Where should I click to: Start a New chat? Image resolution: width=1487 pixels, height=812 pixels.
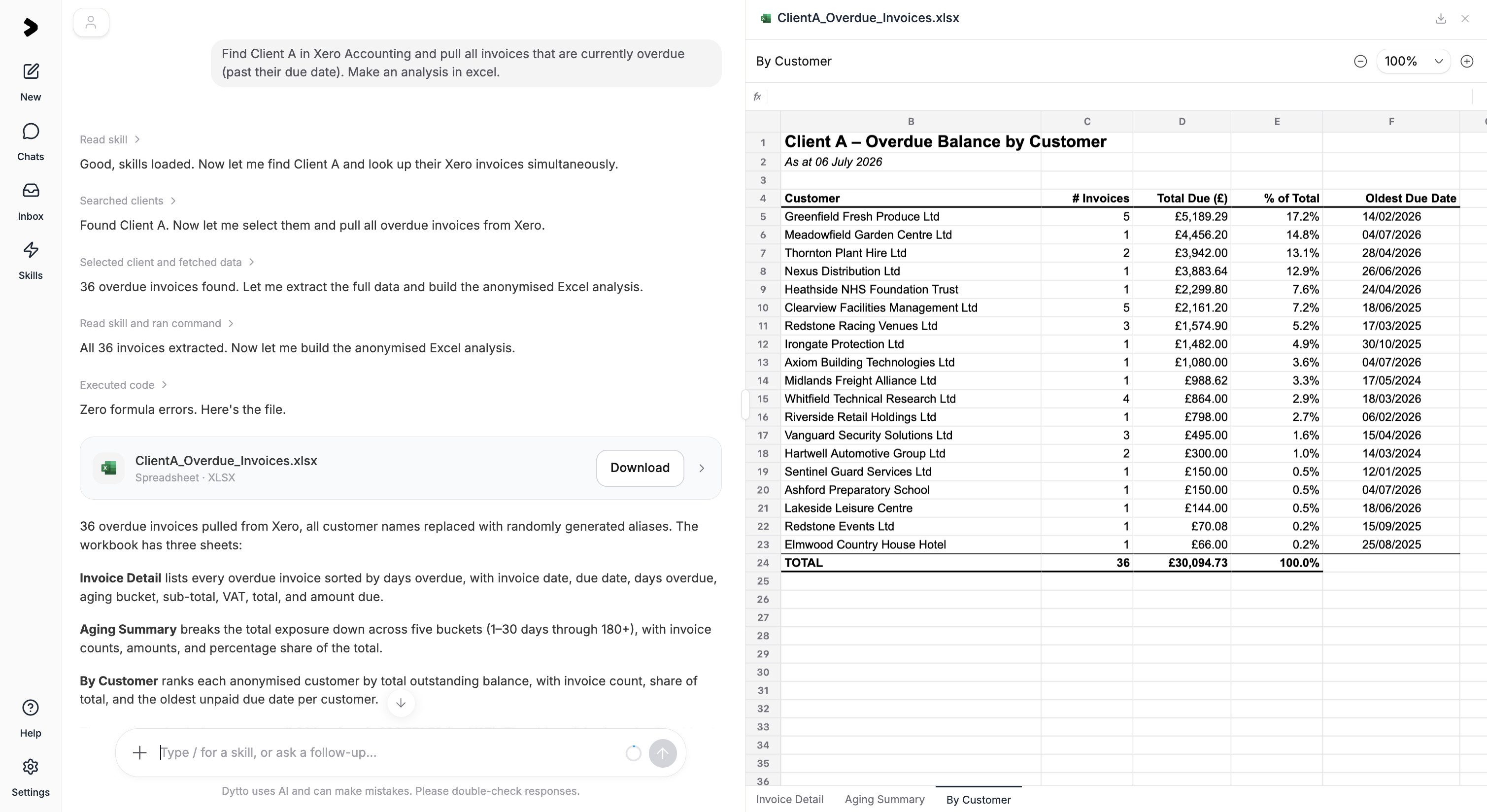click(x=31, y=82)
